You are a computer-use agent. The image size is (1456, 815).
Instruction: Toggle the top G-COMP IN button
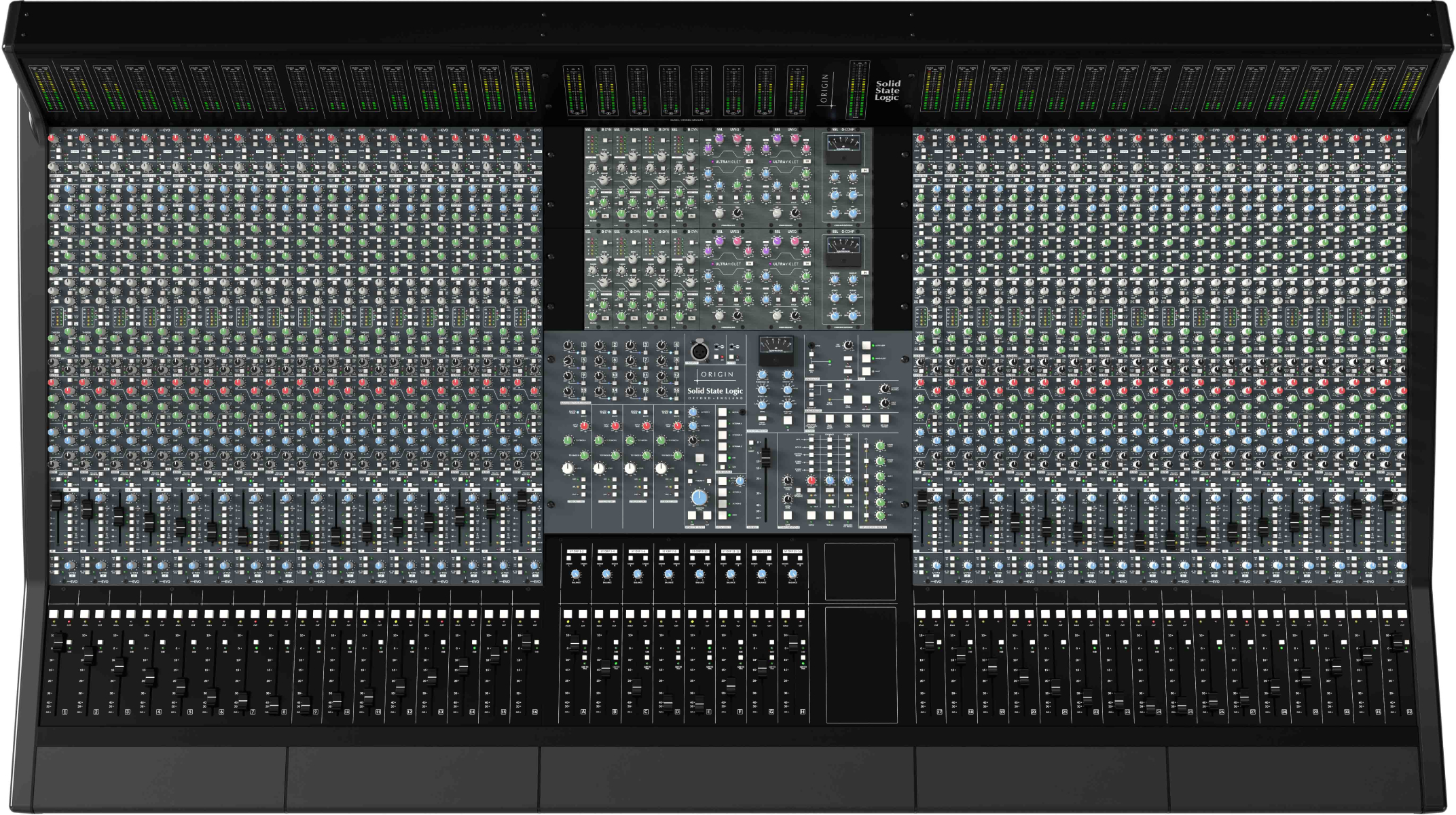[864, 171]
